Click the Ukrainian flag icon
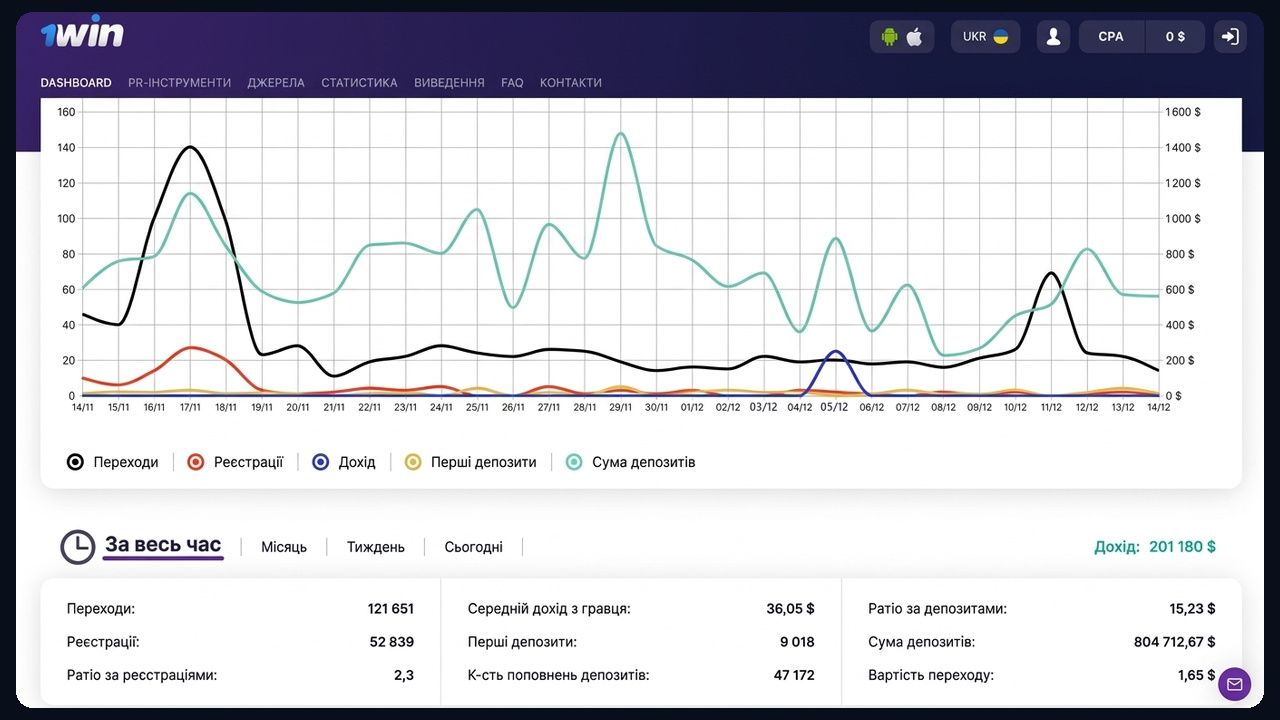Screen dimensions: 1280x720 tap(1000, 37)
